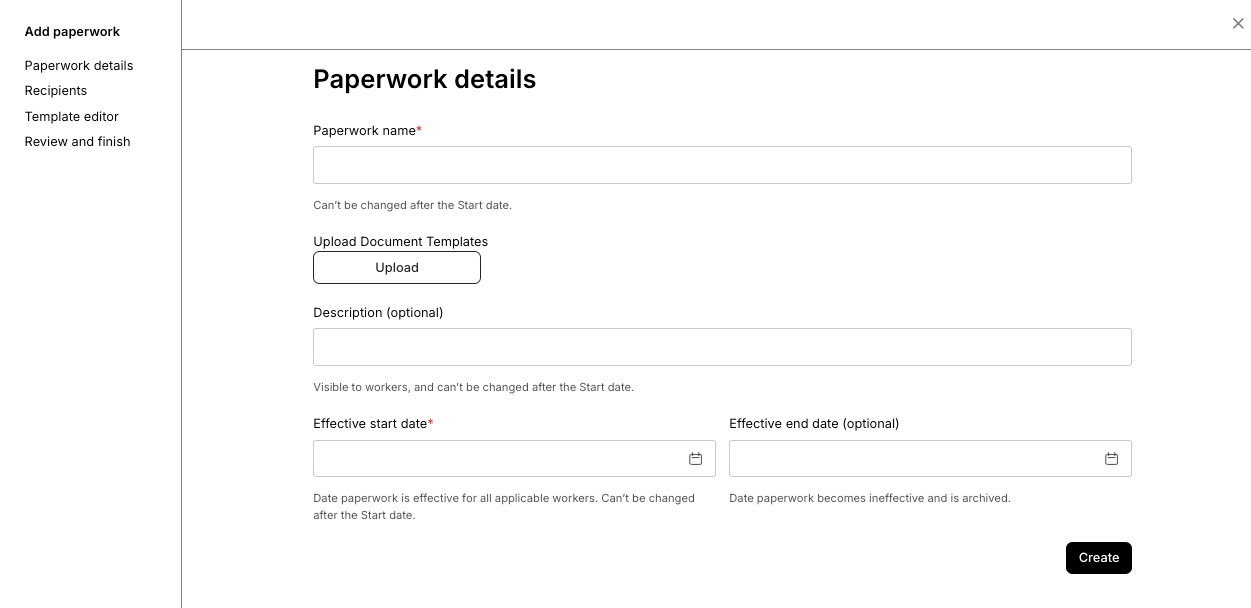
Task: Click the Effective end date (optional) label
Action: coord(814,423)
